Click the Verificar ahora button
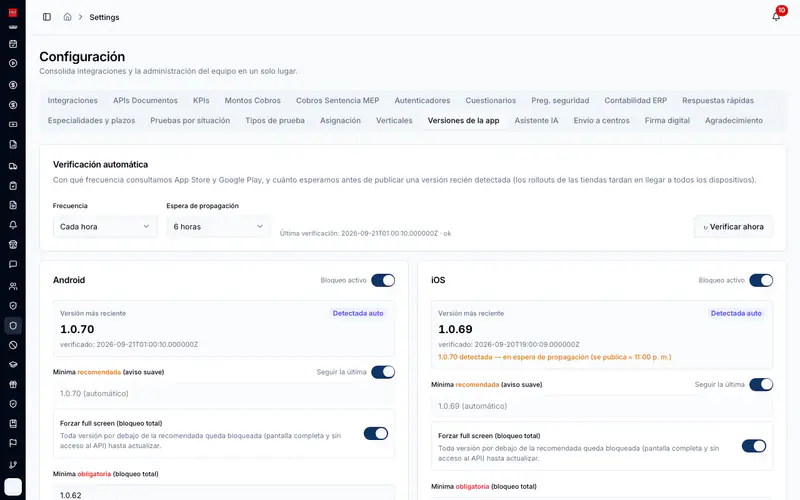800x500 pixels. (x=733, y=227)
